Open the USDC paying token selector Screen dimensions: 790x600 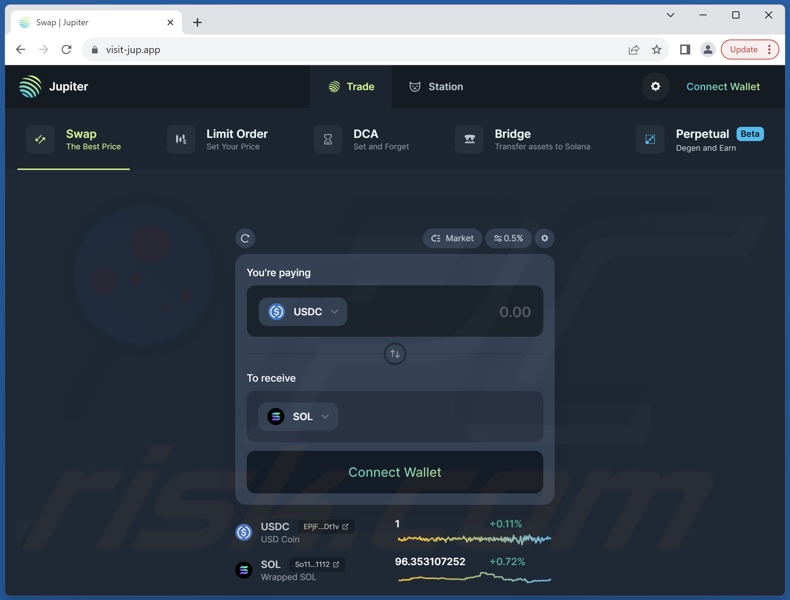(x=303, y=312)
